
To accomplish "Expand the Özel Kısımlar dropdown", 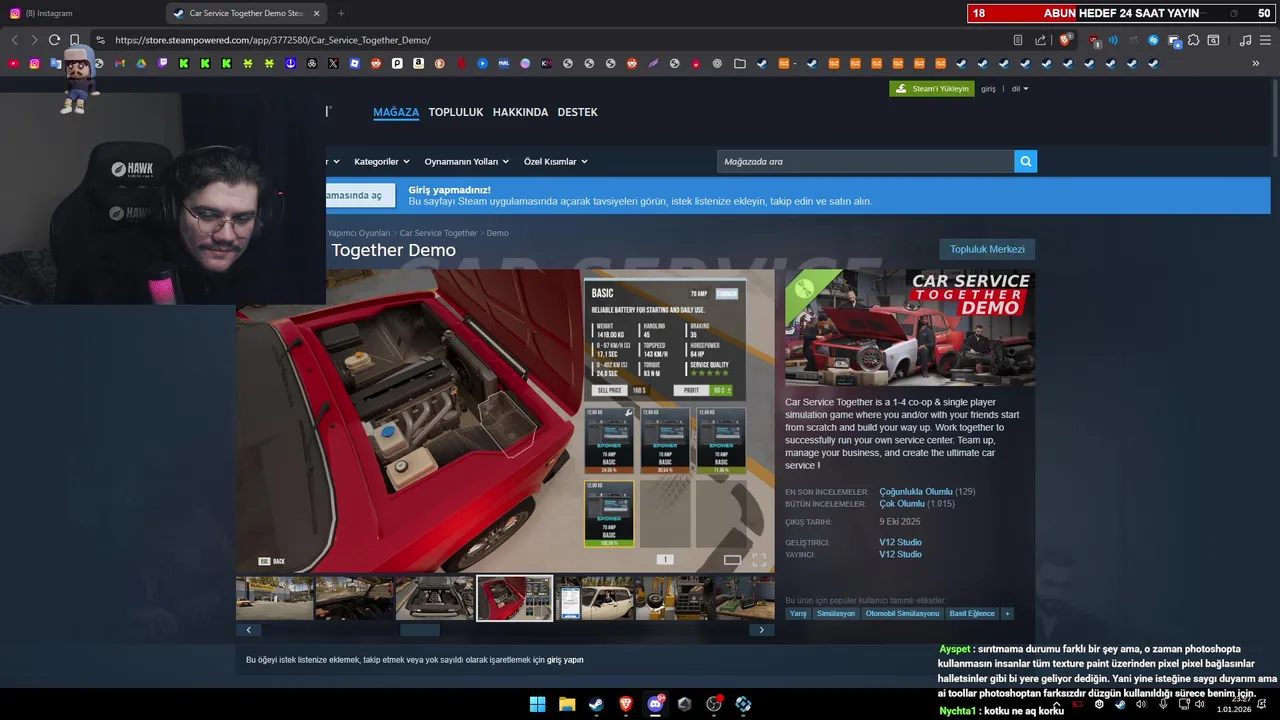I will (555, 161).
